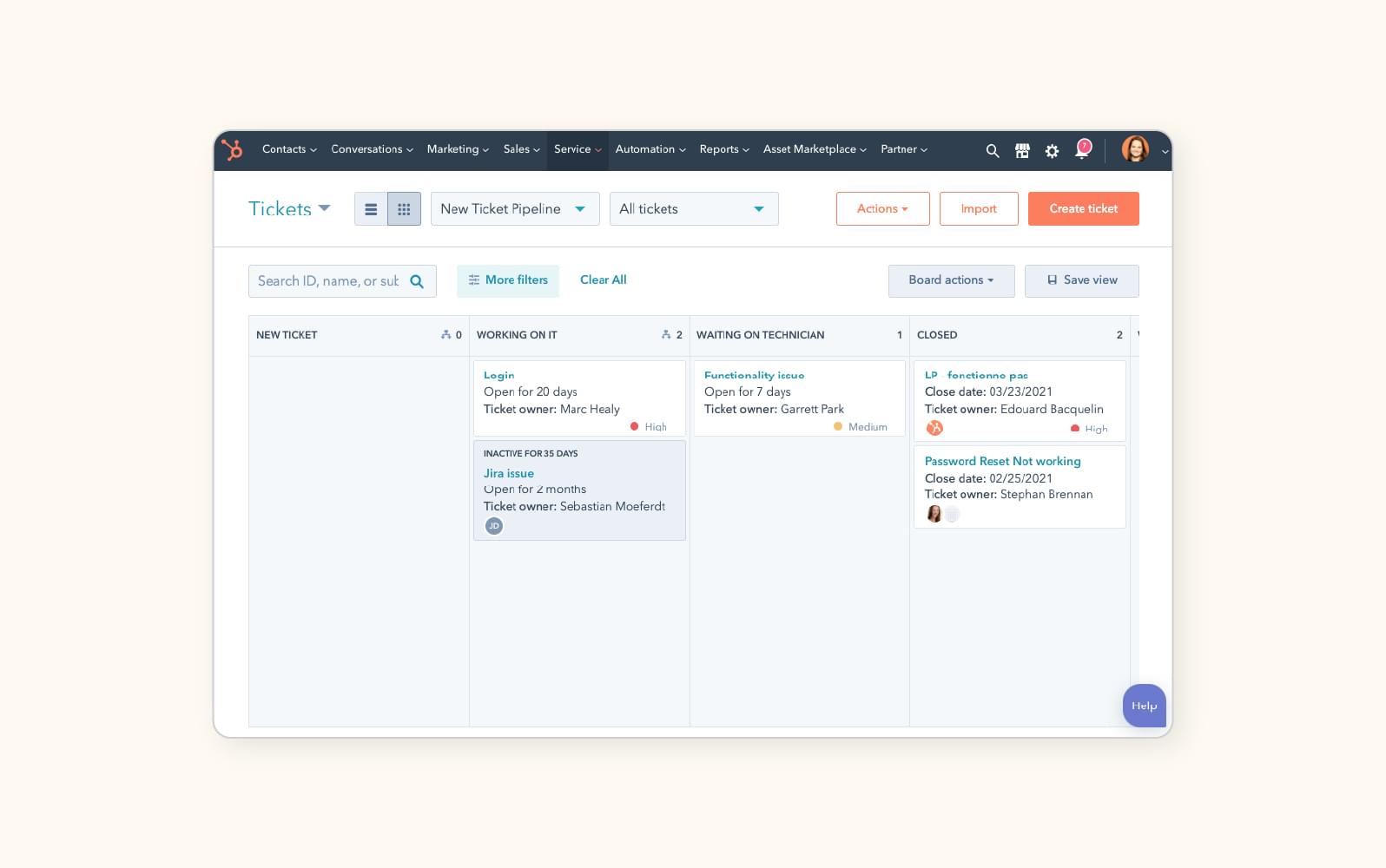Open the New Ticket Pipeline dropdown
This screenshot has width=1386, height=868.
pyautogui.click(x=515, y=209)
